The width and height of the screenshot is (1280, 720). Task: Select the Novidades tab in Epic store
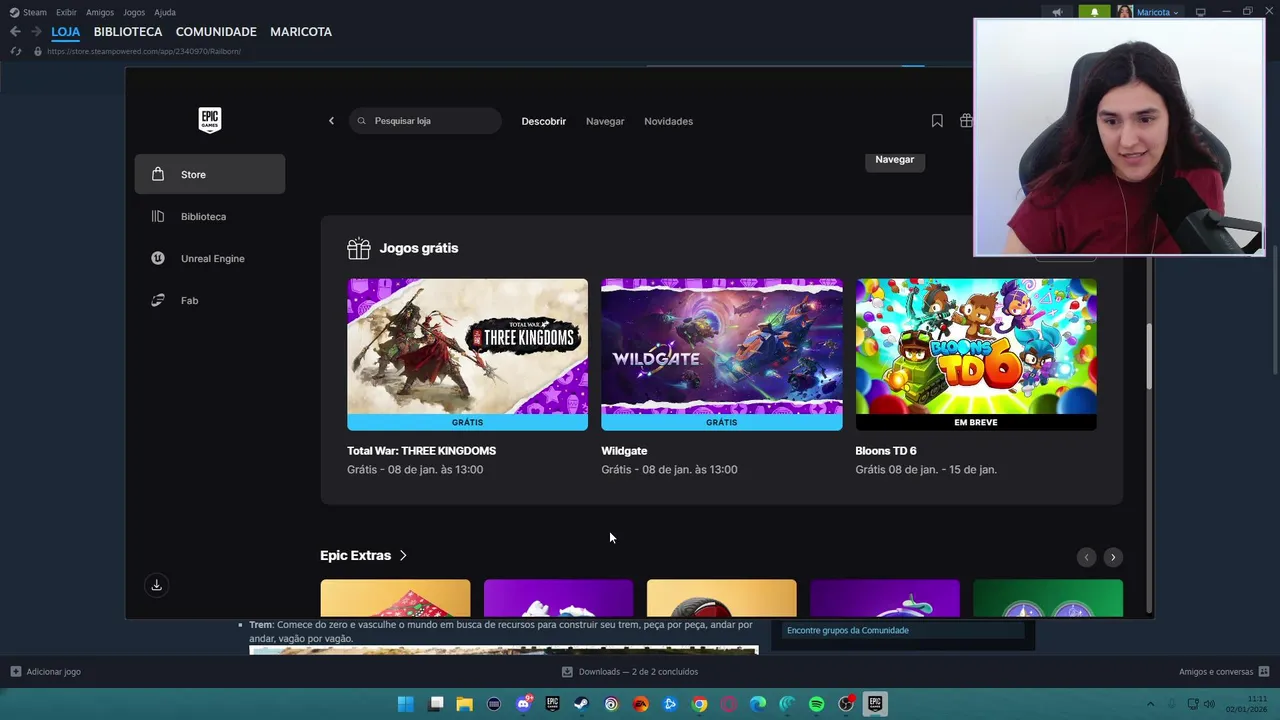point(668,121)
